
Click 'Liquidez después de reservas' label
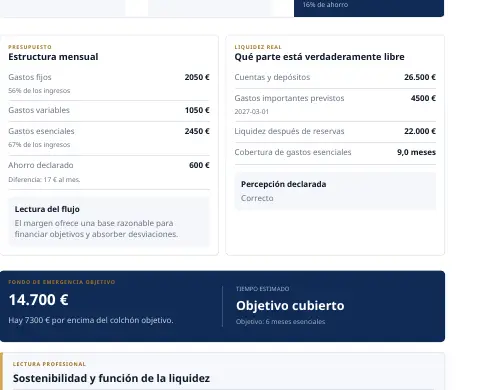(289, 131)
